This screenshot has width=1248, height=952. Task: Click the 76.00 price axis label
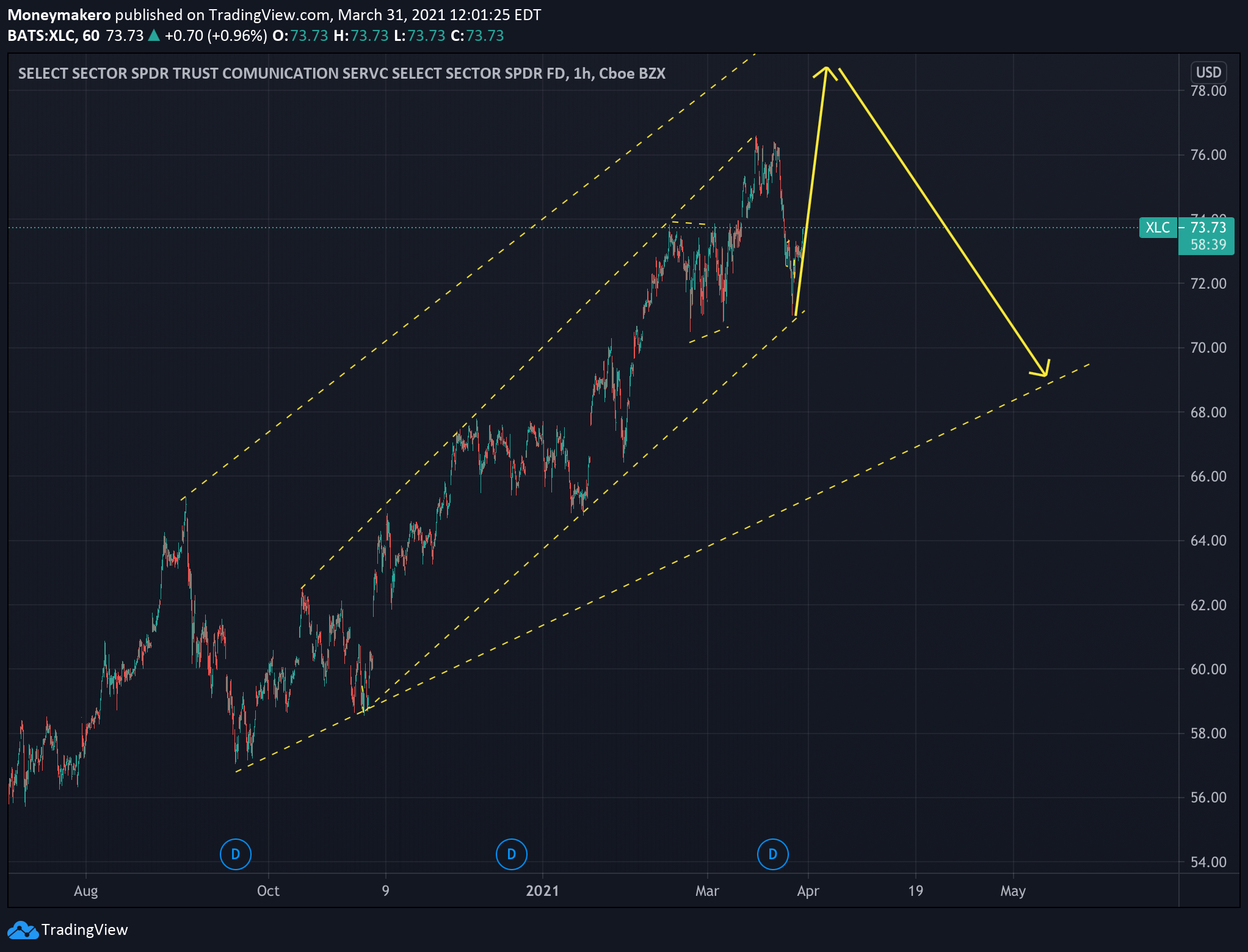pyautogui.click(x=1208, y=155)
